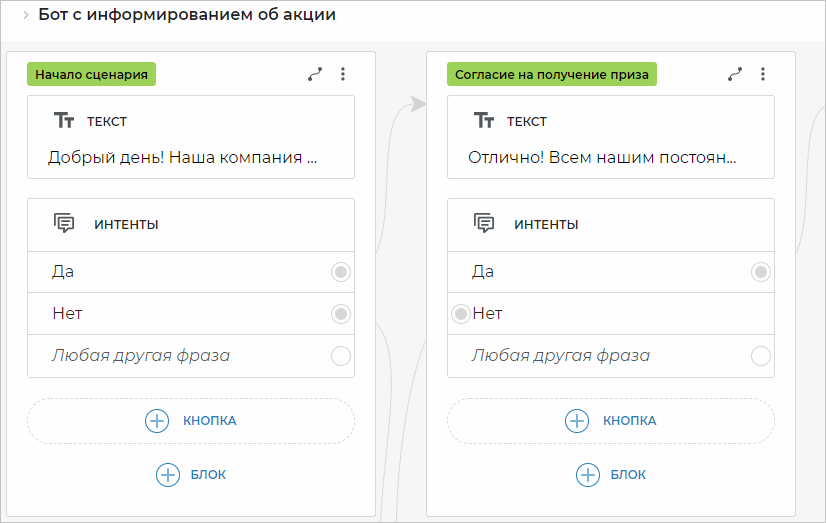Click Согласие на получение приза green label
The width and height of the screenshot is (826, 523).
pos(552,74)
